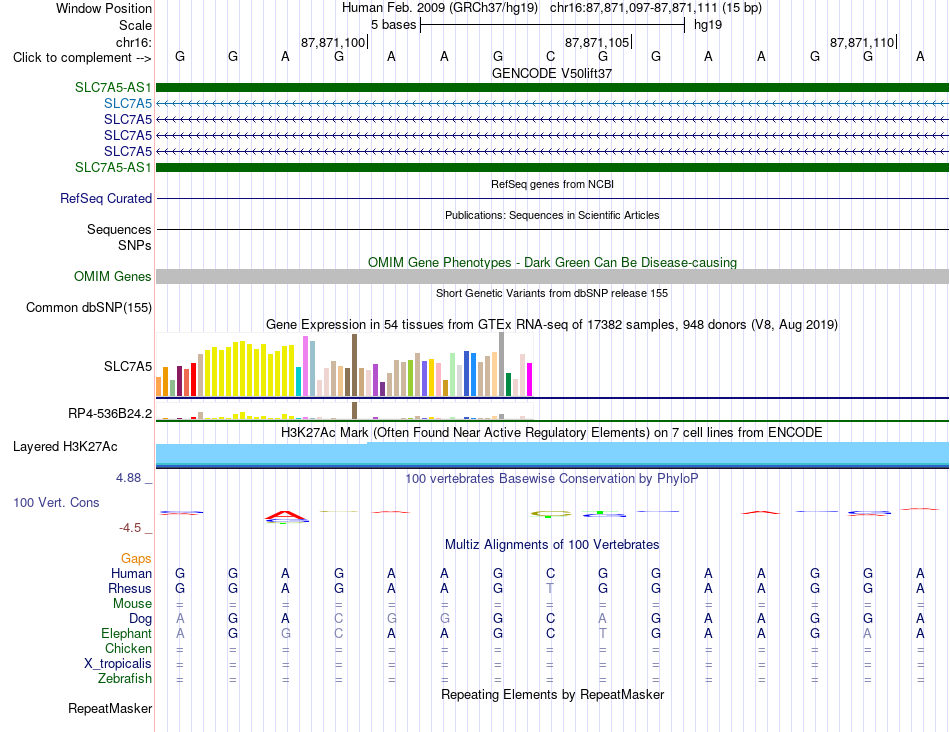Click the H3K27Ac Mark track title
Image resolution: width=950 pixels, height=732 pixels.
point(552,433)
